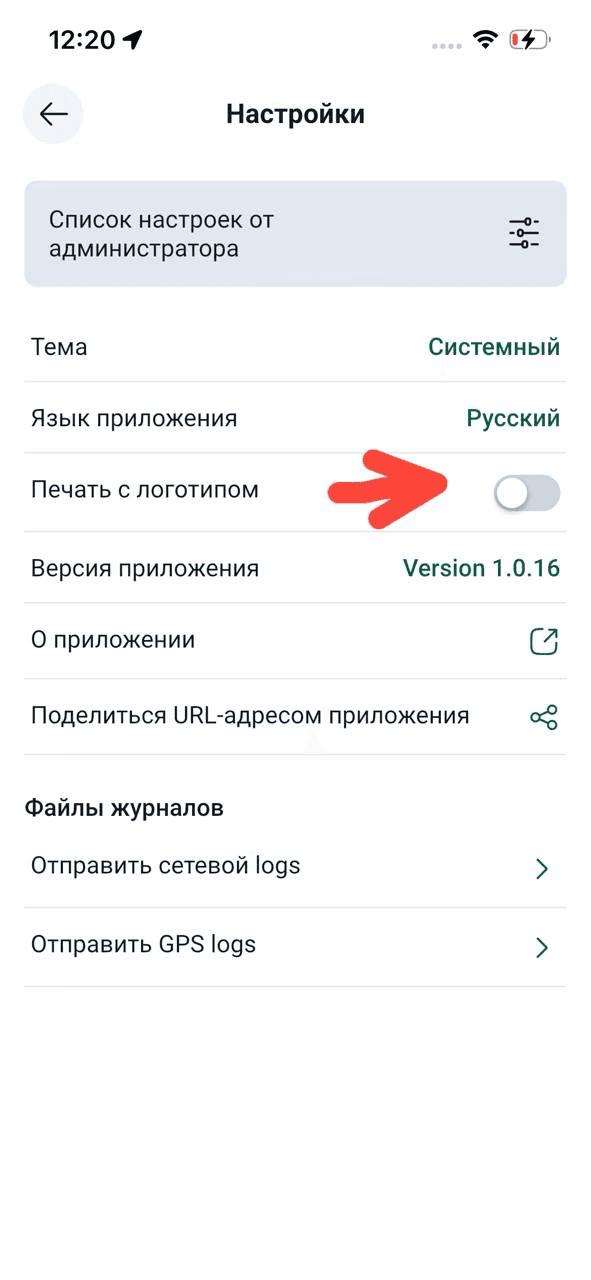Open the external link icon for О приложении

(543, 641)
